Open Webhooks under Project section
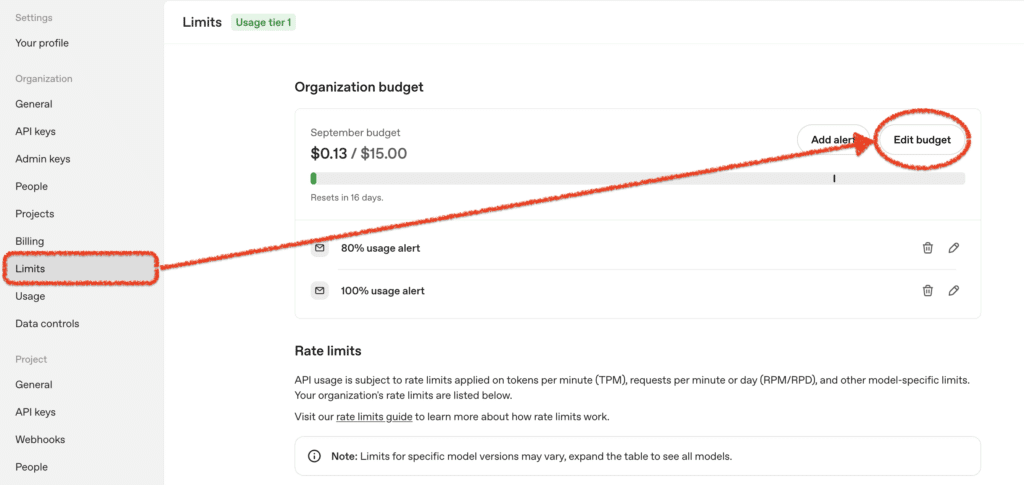Viewport: 1024px width, 485px height. tap(40, 439)
